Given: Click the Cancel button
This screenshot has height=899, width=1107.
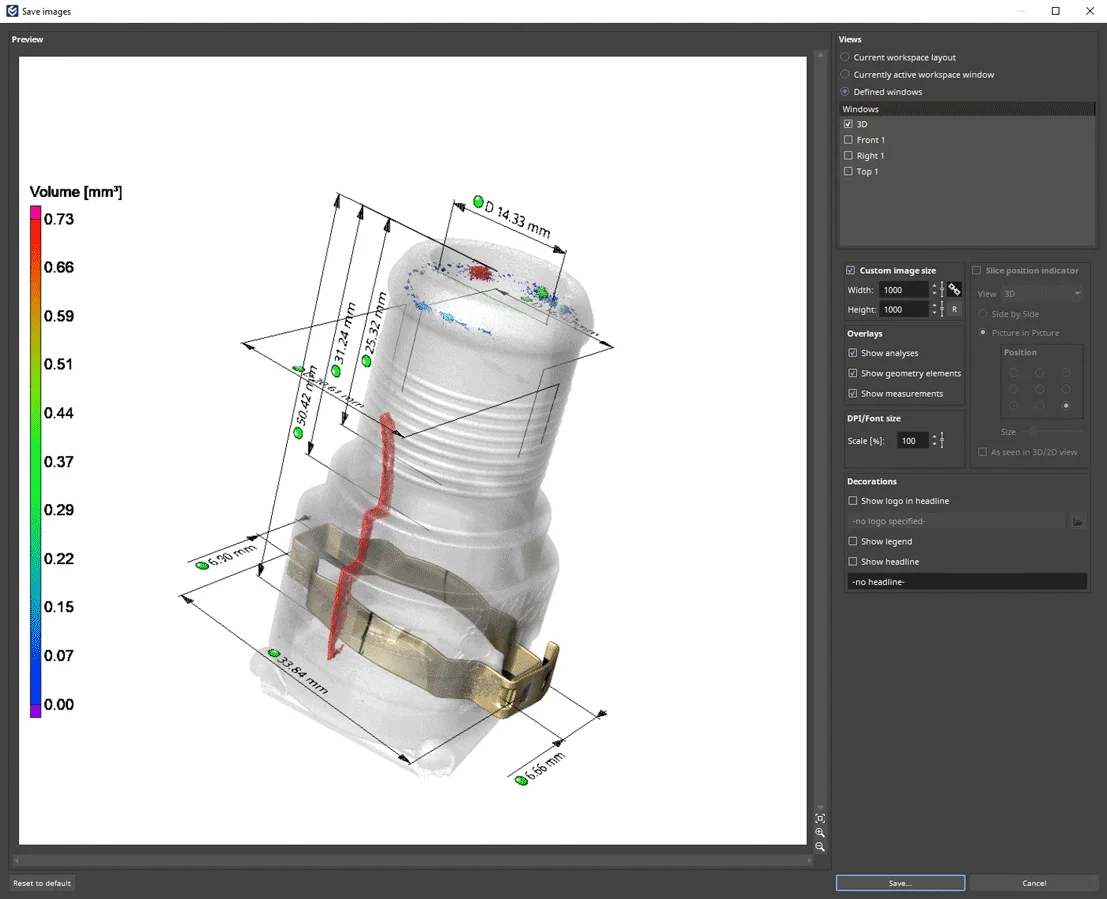Looking at the screenshot, I should [x=1034, y=883].
